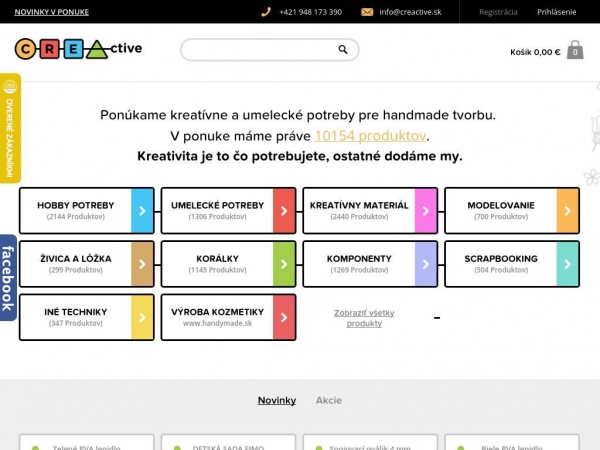Click the info@creactive.sk email address

pos(410,12)
